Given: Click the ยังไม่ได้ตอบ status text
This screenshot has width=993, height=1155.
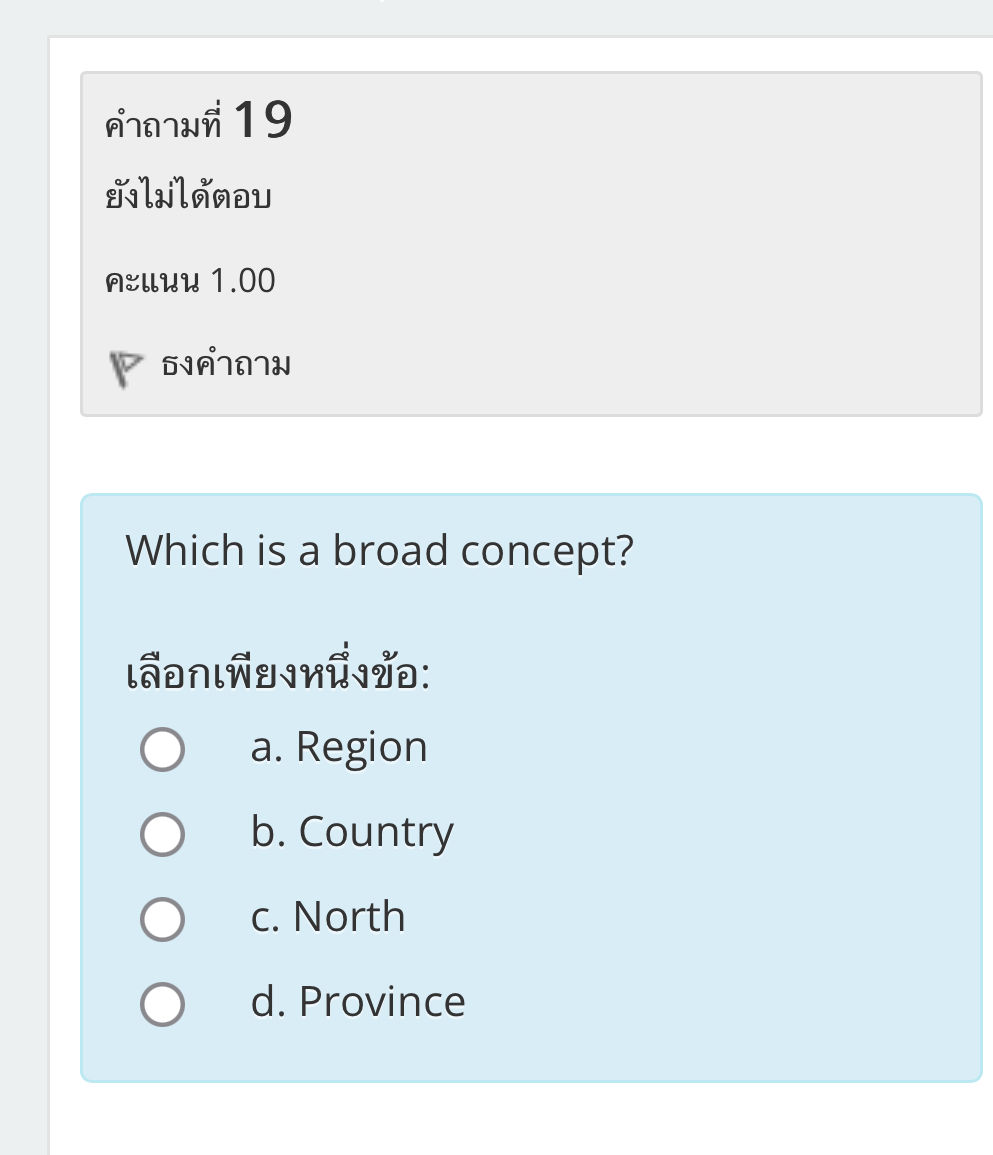Looking at the screenshot, I should click(187, 197).
